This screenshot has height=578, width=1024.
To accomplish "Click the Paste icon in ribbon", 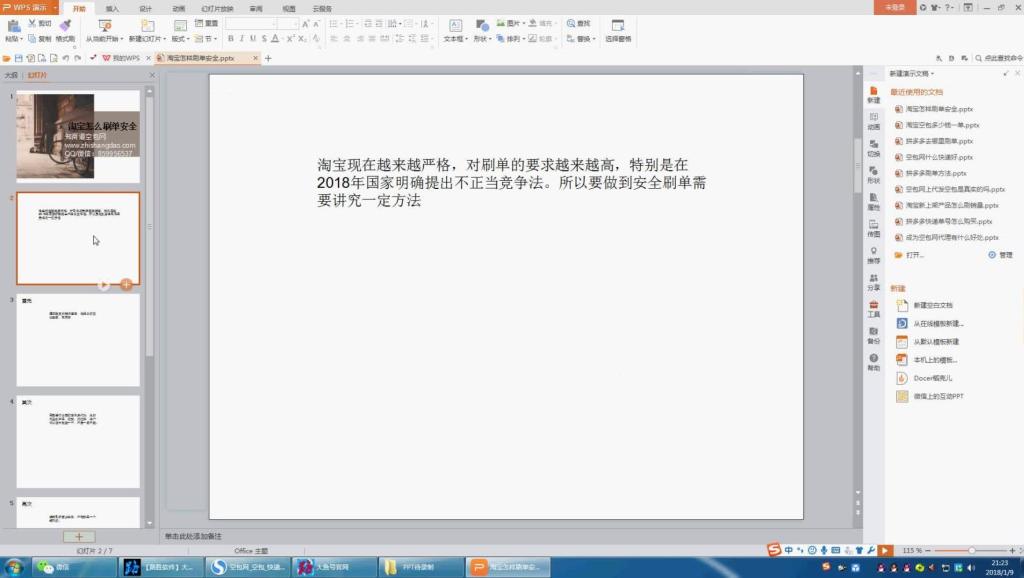I will click(x=13, y=26).
